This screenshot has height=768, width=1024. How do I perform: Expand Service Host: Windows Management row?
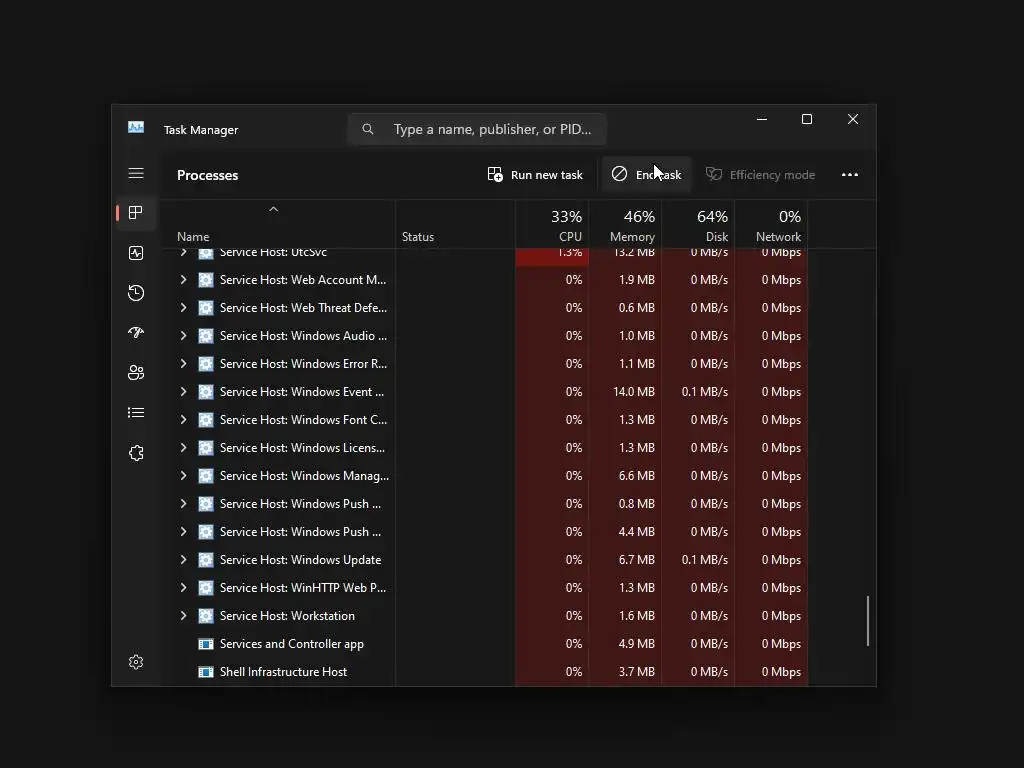pos(184,476)
